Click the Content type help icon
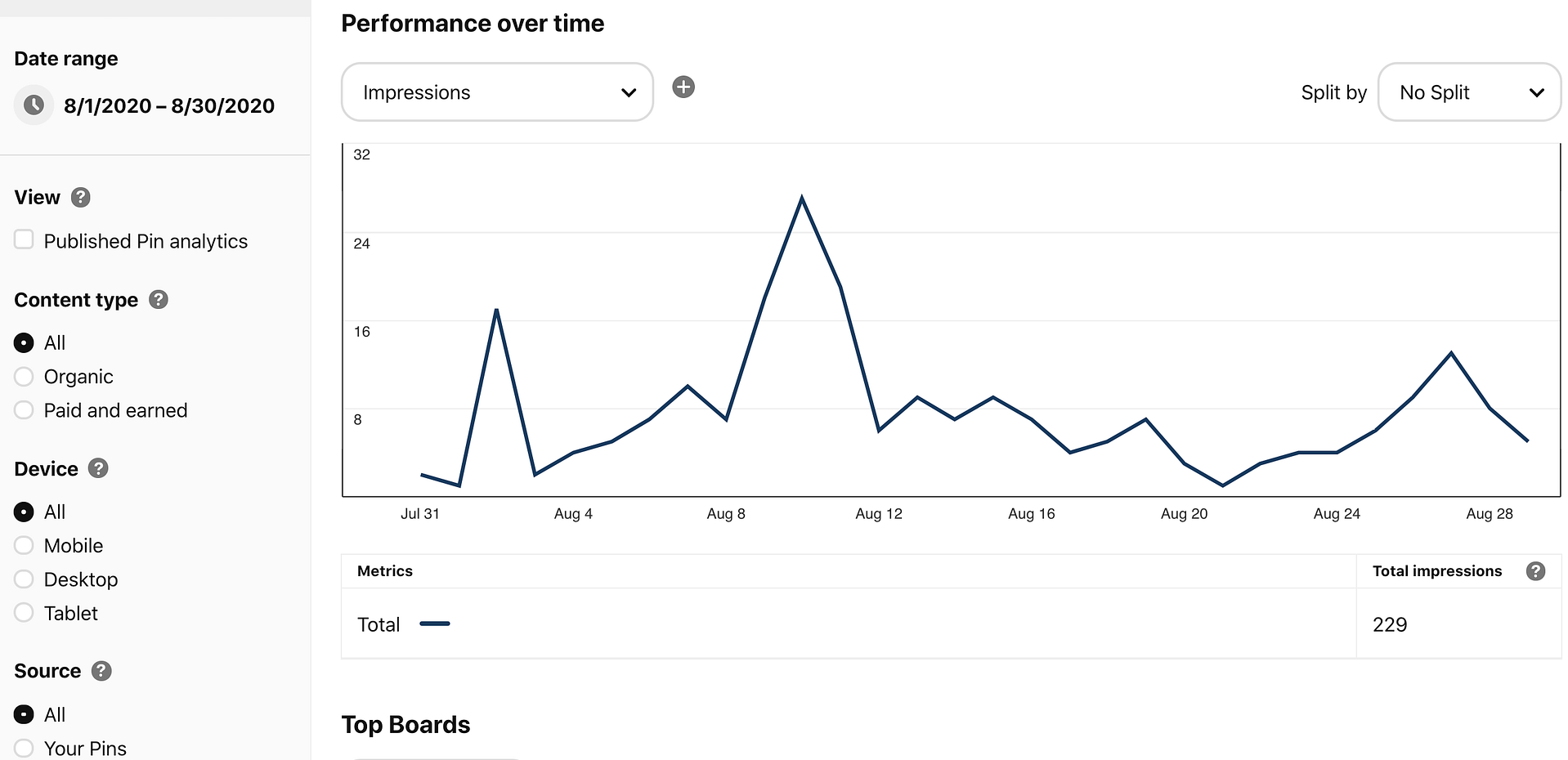This screenshot has height=760, width=1568. pyautogui.click(x=159, y=300)
